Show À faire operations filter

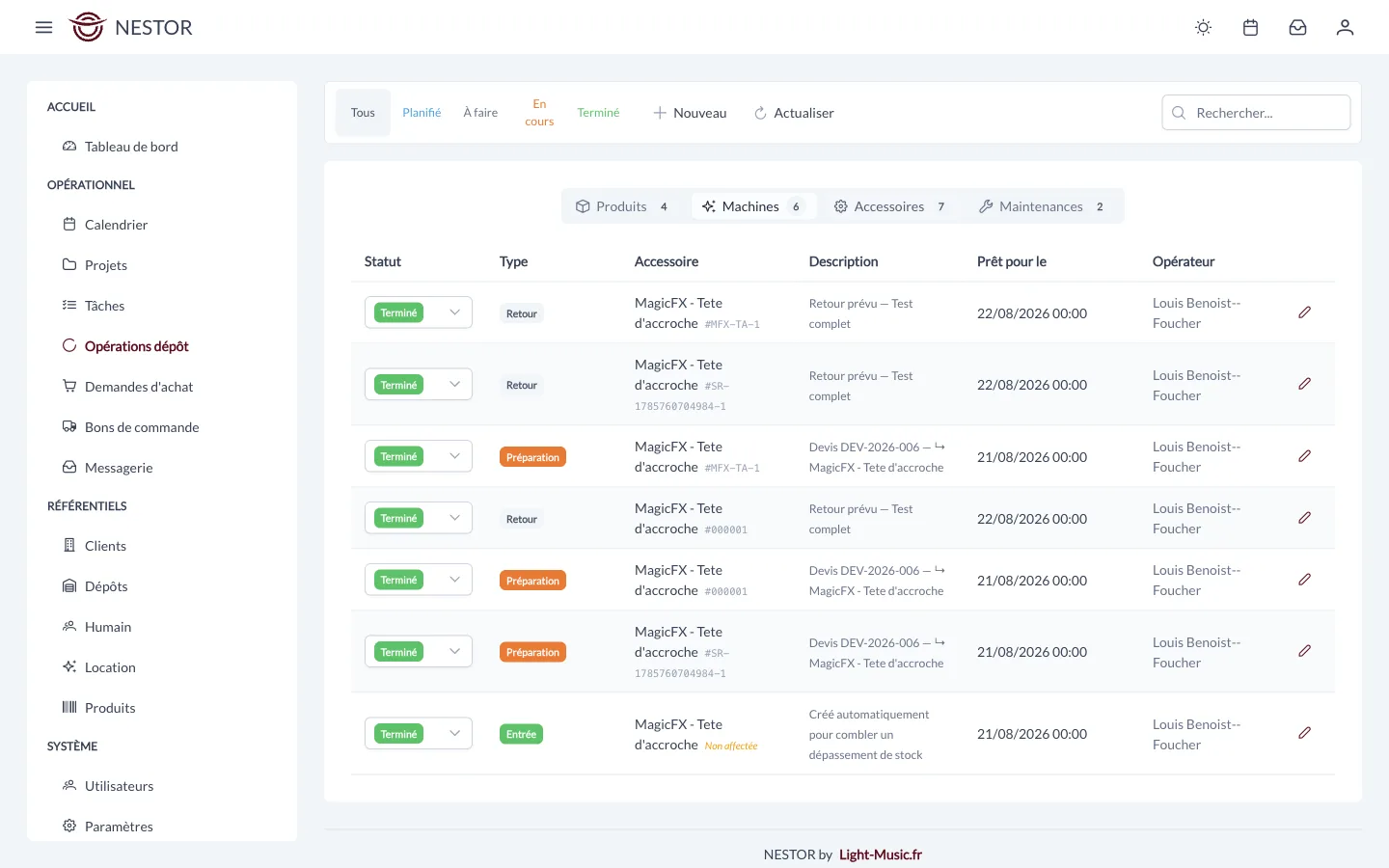[x=480, y=113]
